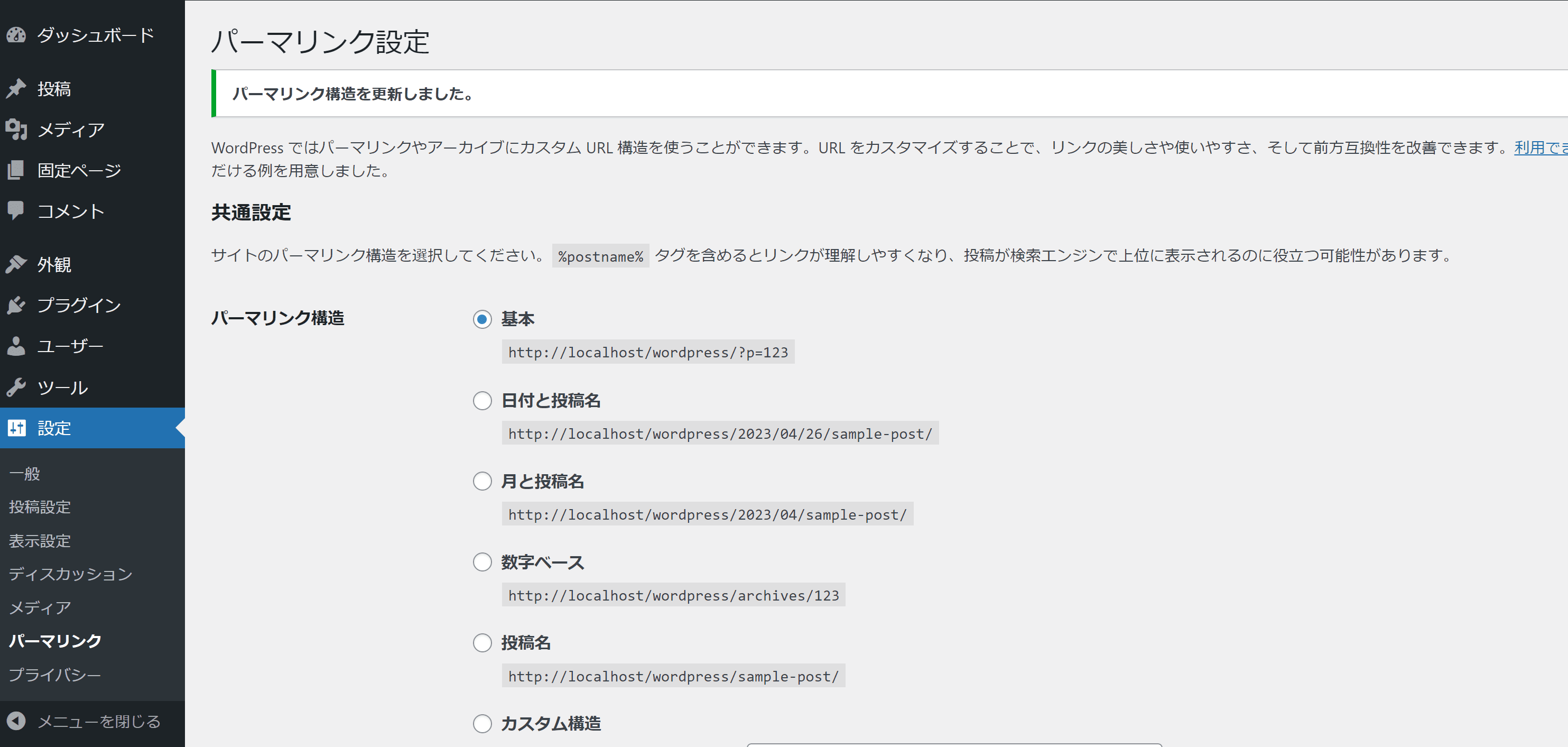Pick the 月と投稿名 radio option
Image resolution: width=1568 pixels, height=747 pixels.
[x=482, y=482]
